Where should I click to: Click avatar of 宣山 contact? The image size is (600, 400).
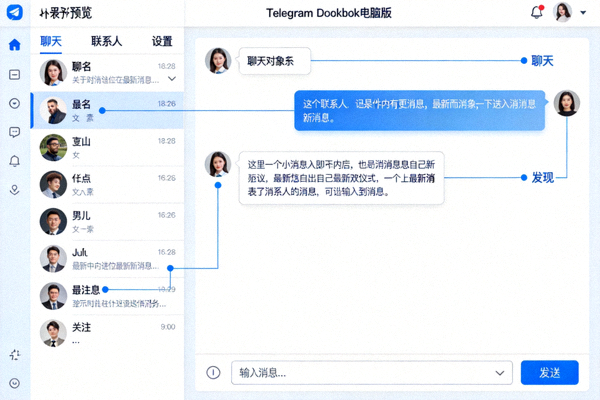(x=53, y=147)
